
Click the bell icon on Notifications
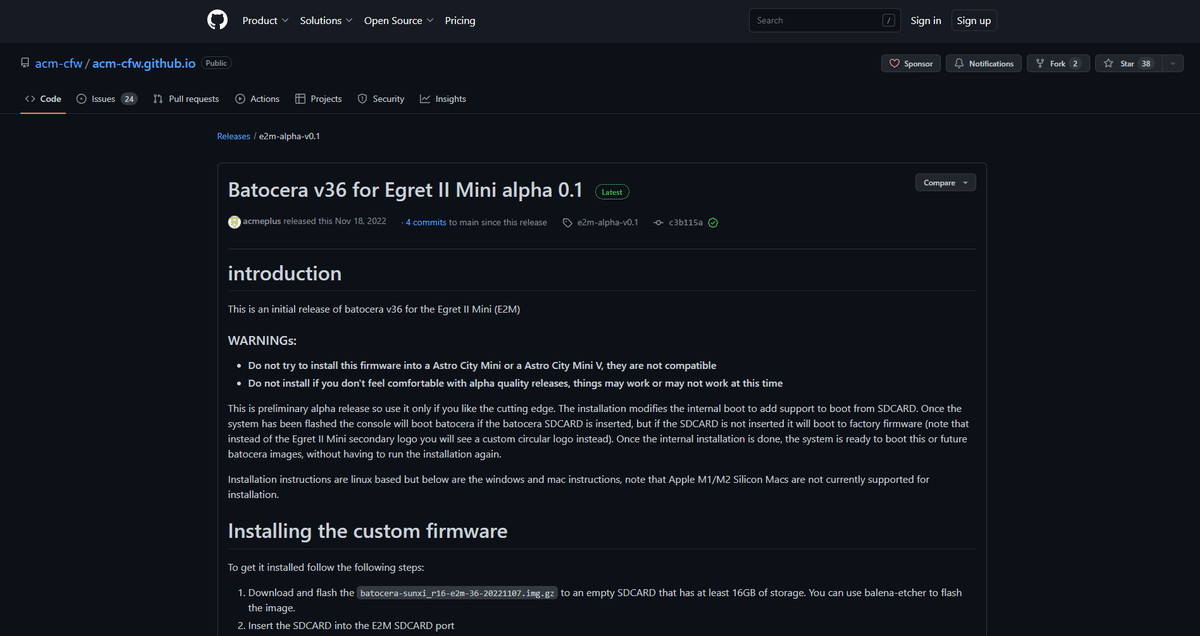tap(960, 63)
